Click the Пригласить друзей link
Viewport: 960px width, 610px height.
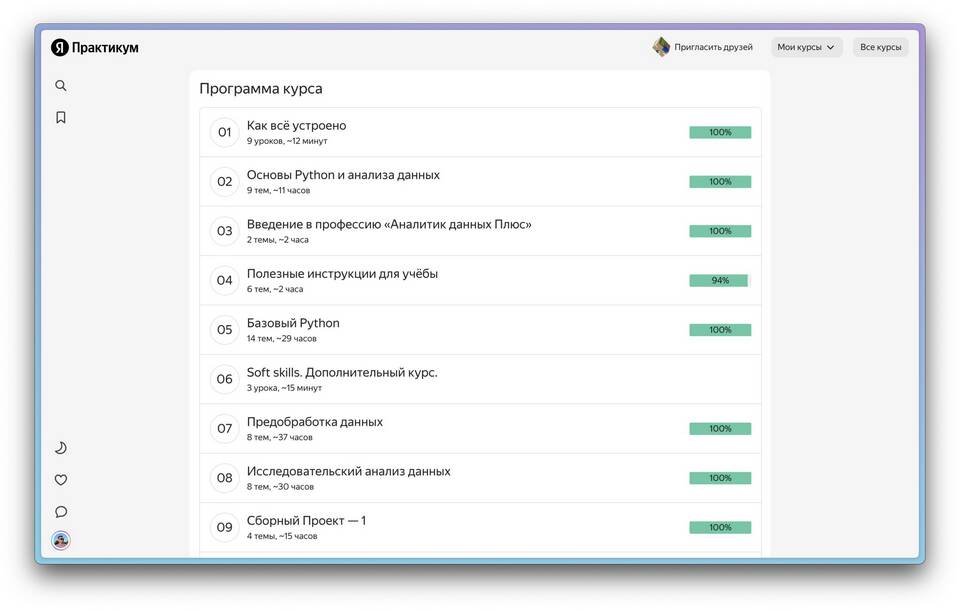(713, 47)
